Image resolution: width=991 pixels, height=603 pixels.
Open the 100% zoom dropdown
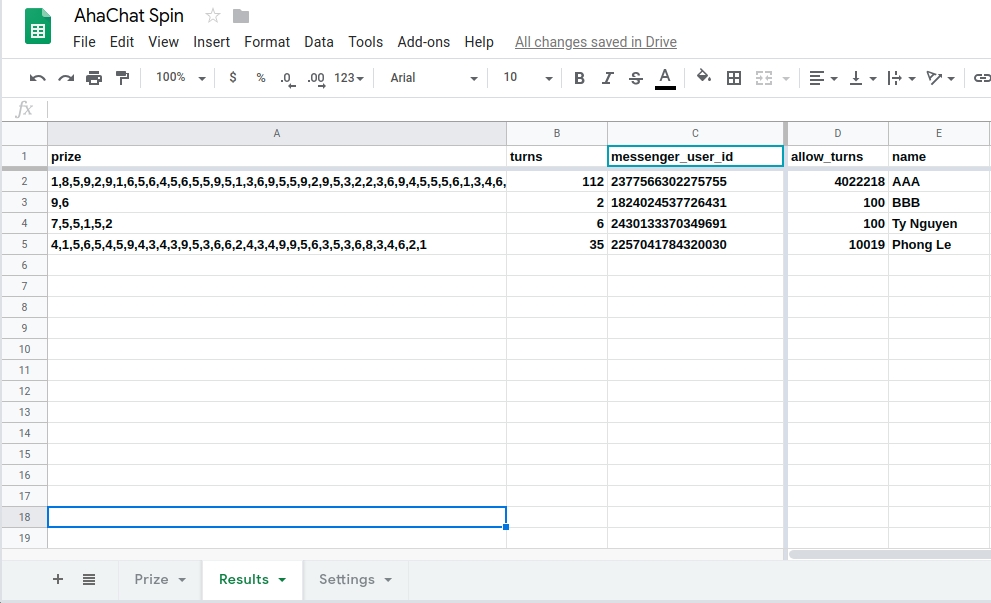(x=180, y=78)
